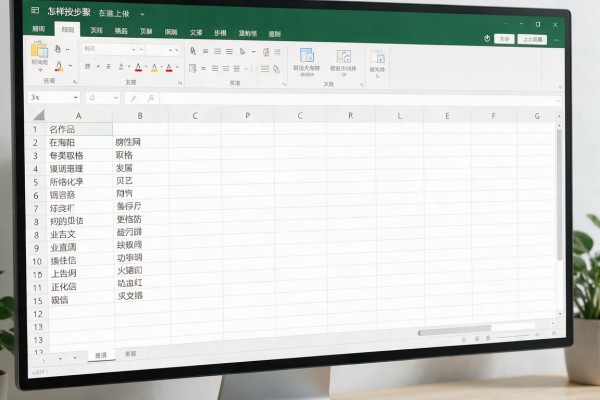Click the orientation icon with angled arrow

(x=242, y=51)
